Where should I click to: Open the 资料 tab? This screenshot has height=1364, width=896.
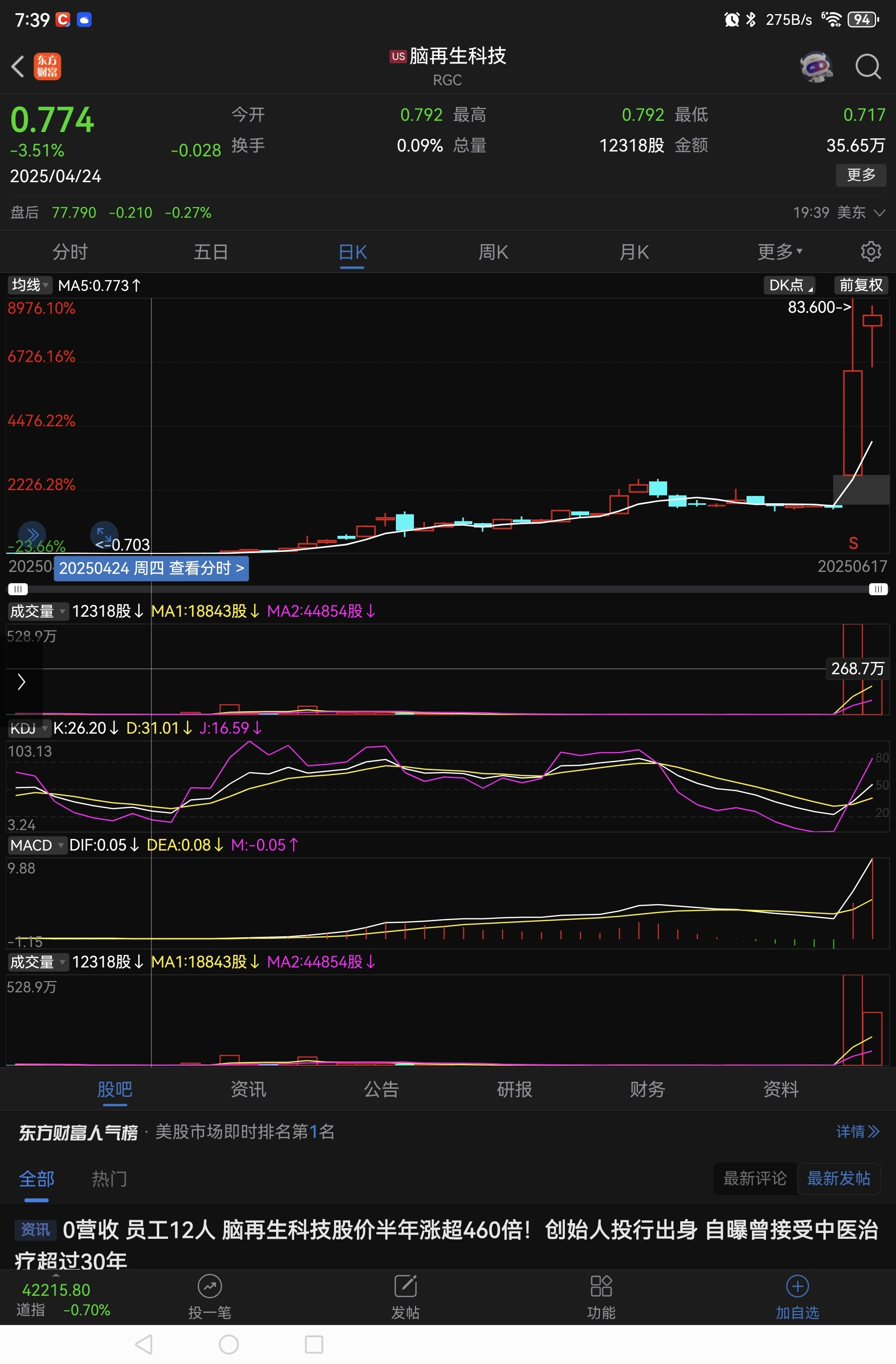[781, 1089]
